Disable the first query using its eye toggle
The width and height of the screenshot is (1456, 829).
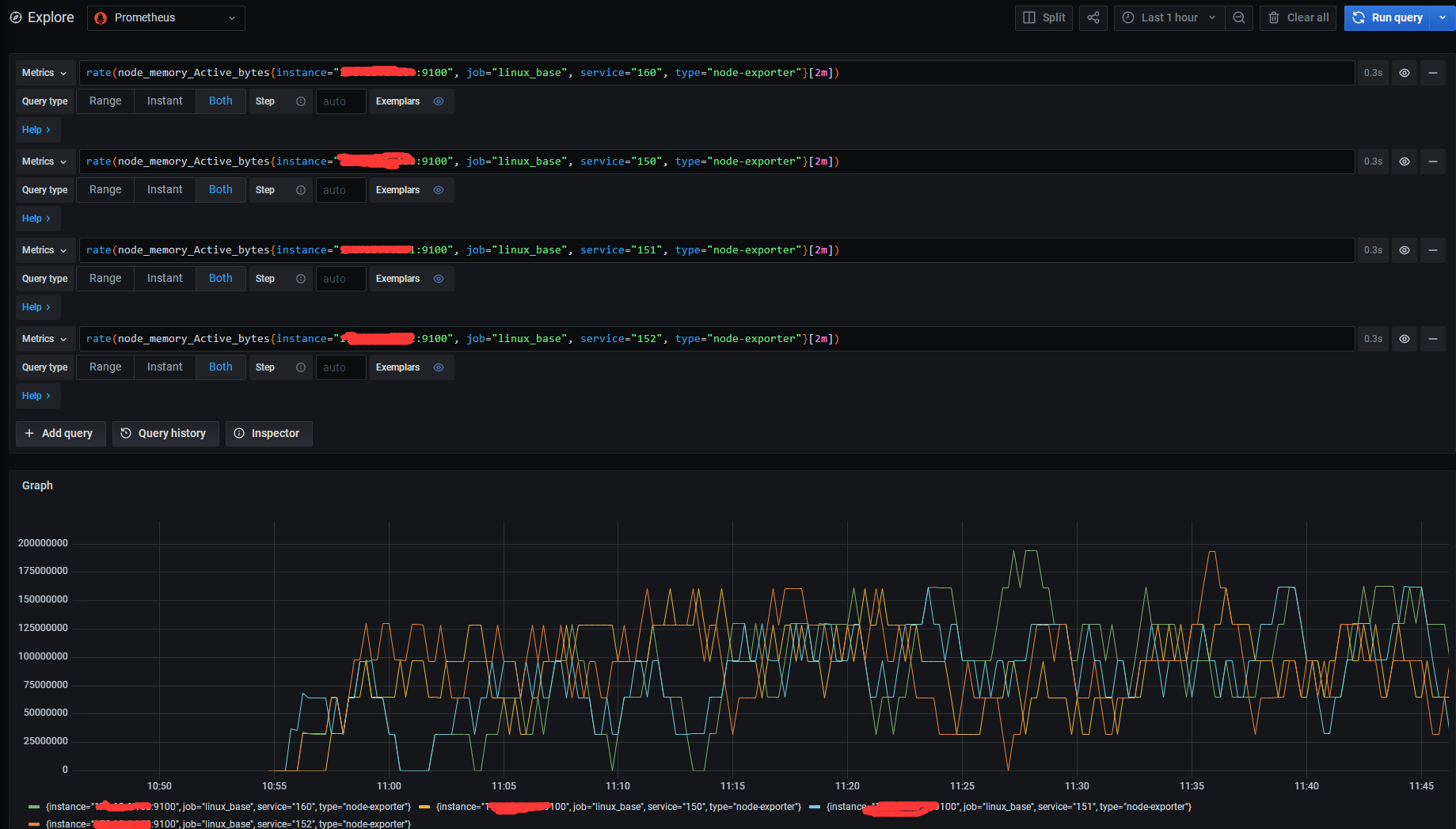point(1405,72)
